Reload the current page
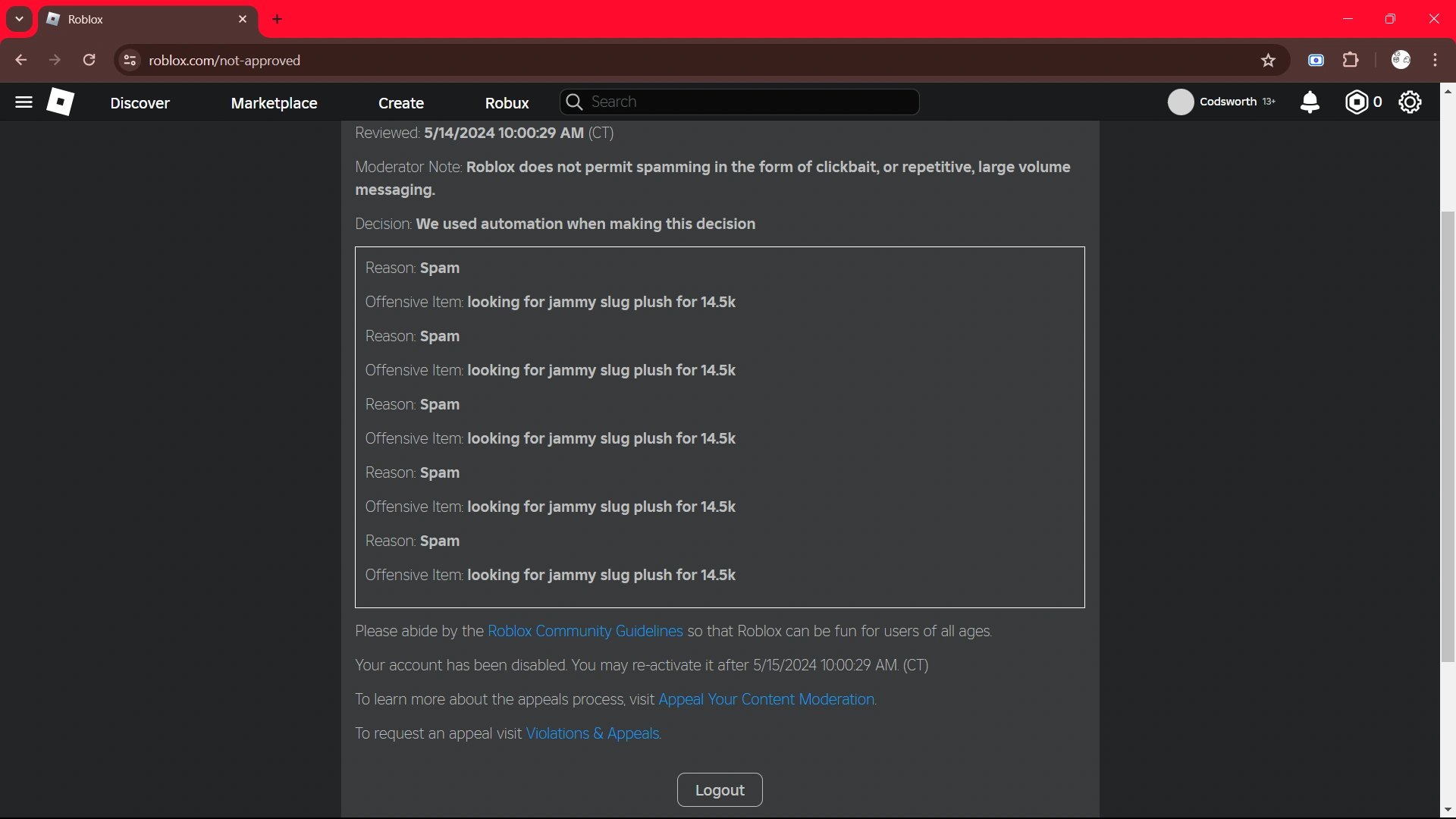The width and height of the screenshot is (1456, 819). (x=89, y=61)
